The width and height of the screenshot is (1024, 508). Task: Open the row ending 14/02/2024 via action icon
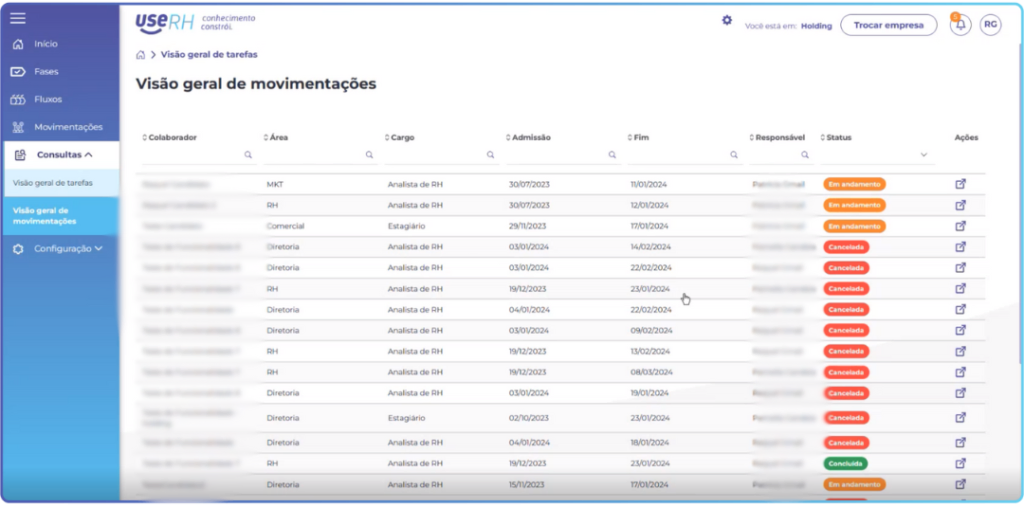[x=960, y=247]
